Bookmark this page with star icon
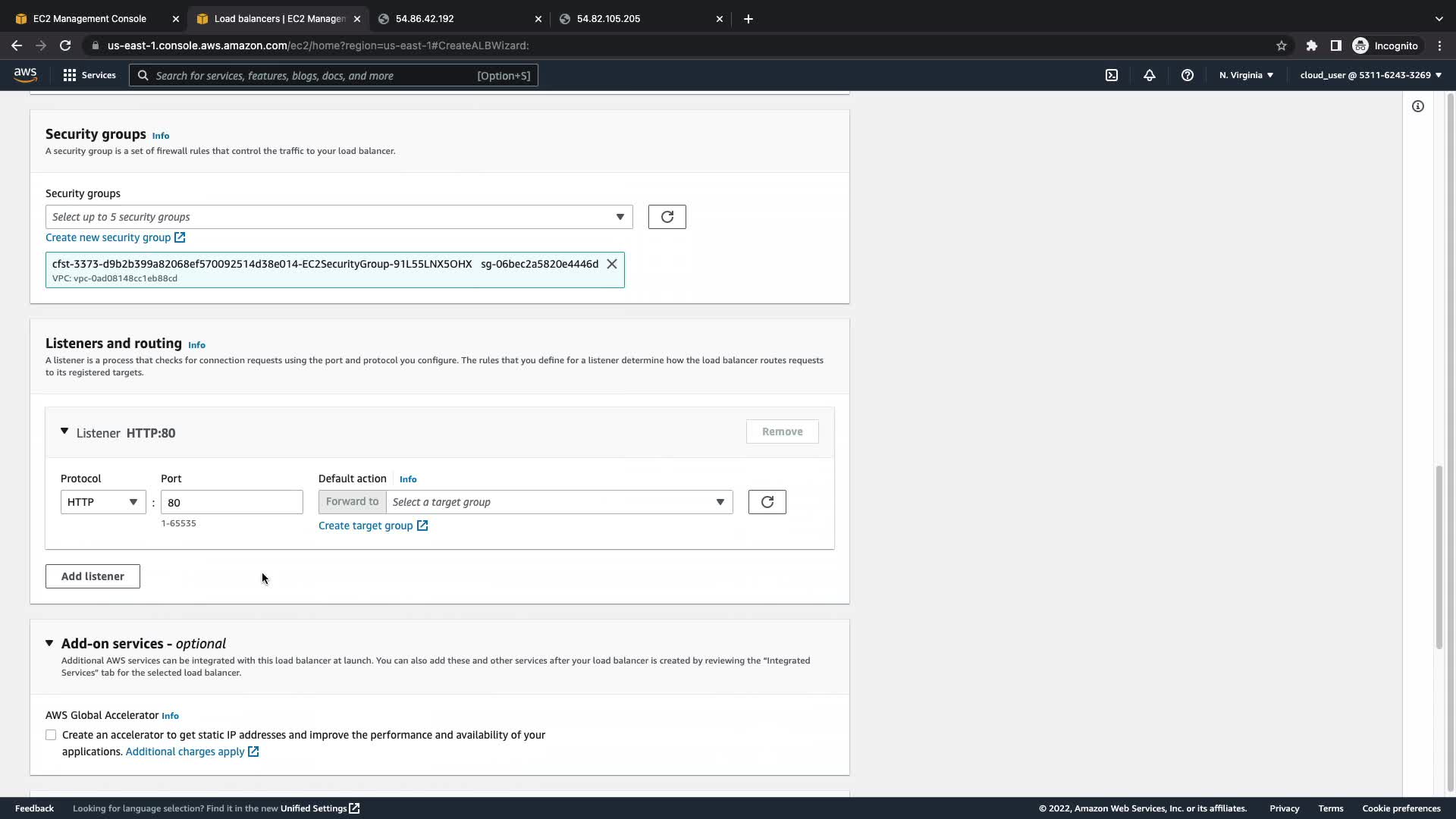 point(1282,45)
